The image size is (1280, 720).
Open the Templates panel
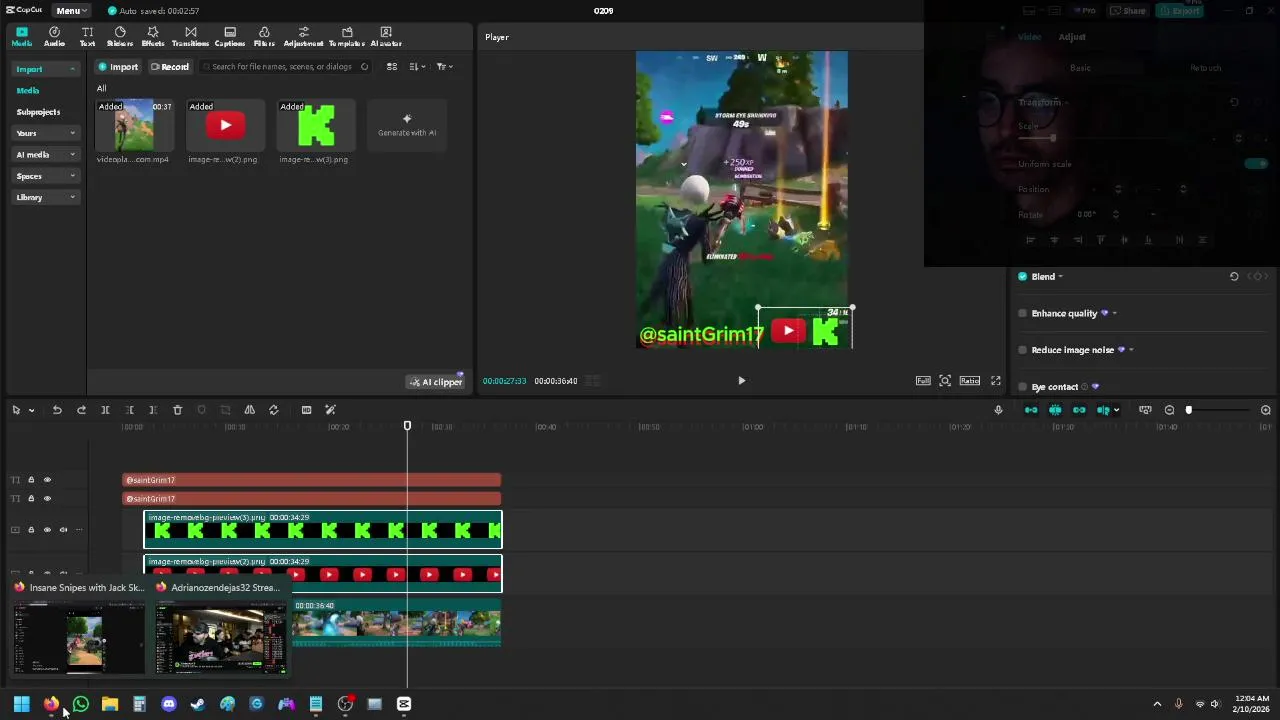[x=347, y=37]
